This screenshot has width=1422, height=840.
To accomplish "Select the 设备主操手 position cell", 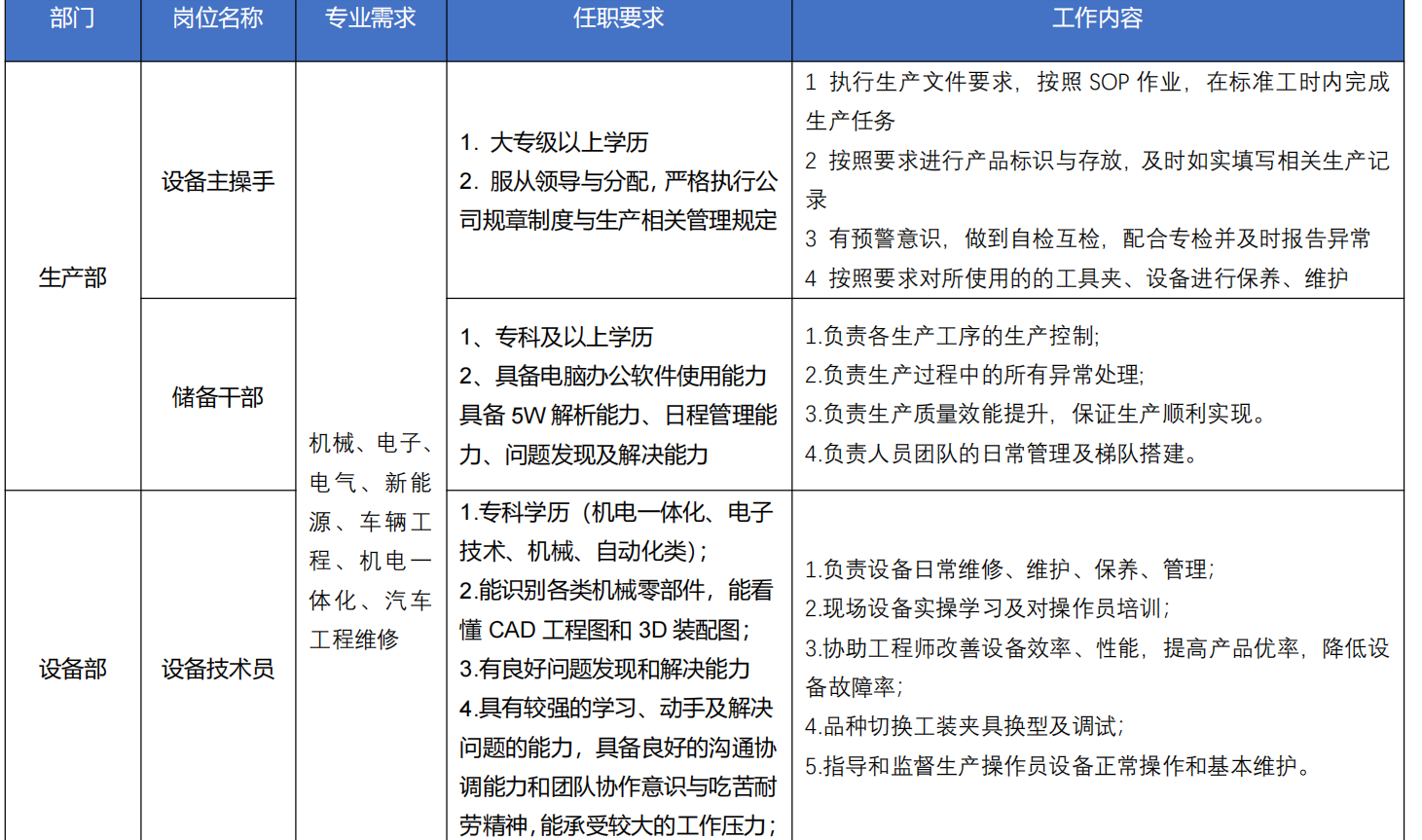I will click(x=218, y=181).
